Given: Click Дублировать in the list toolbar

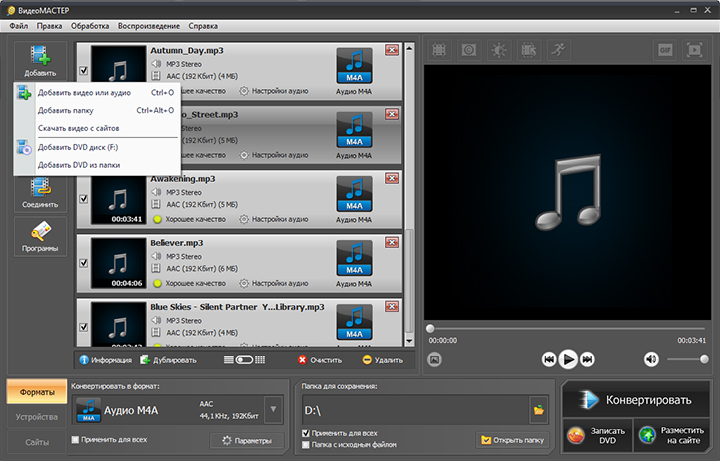Looking at the screenshot, I should click(169, 360).
